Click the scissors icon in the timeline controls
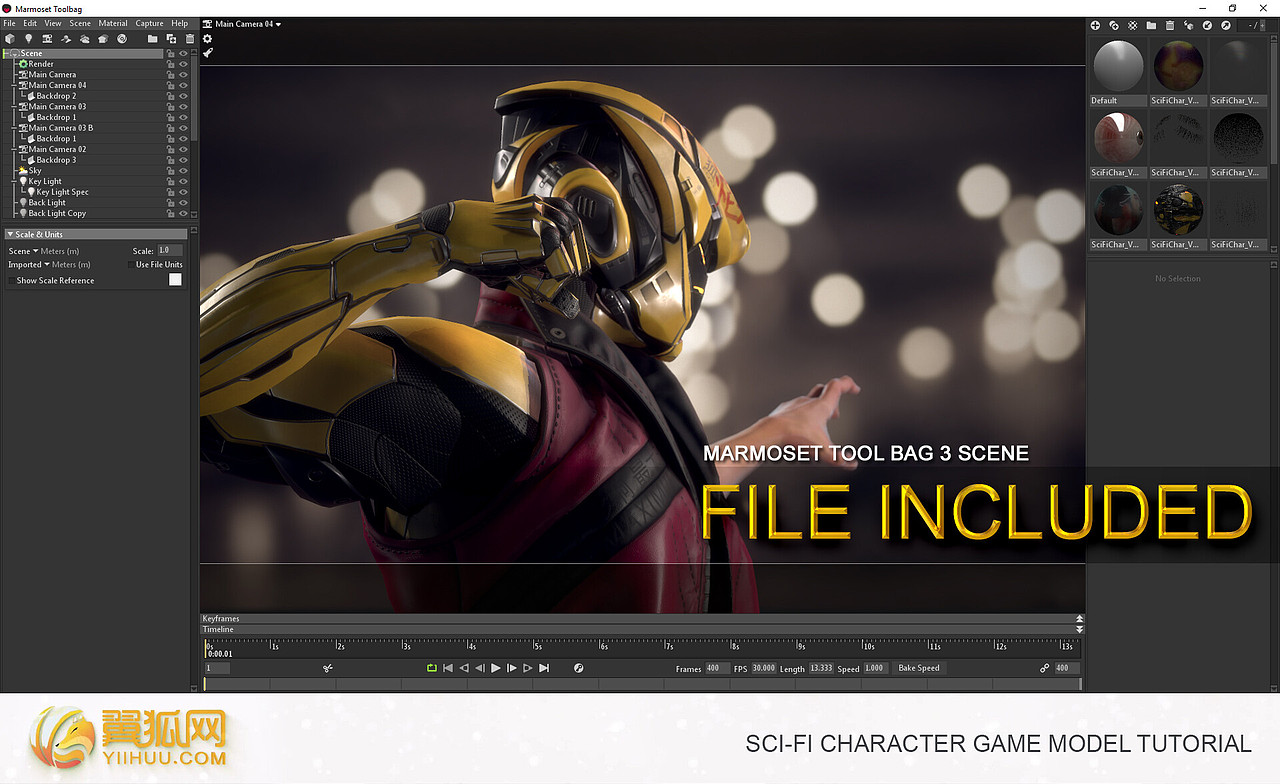The height and width of the screenshot is (784, 1280). coord(328,668)
